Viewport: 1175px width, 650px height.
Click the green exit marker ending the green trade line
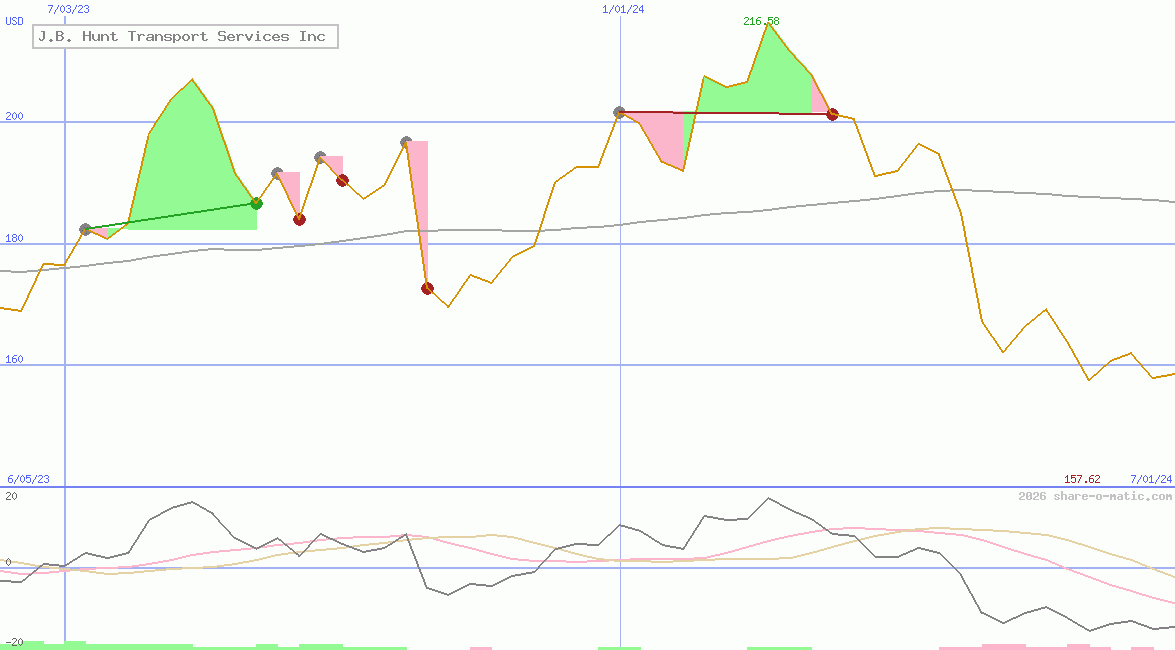coord(256,203)
